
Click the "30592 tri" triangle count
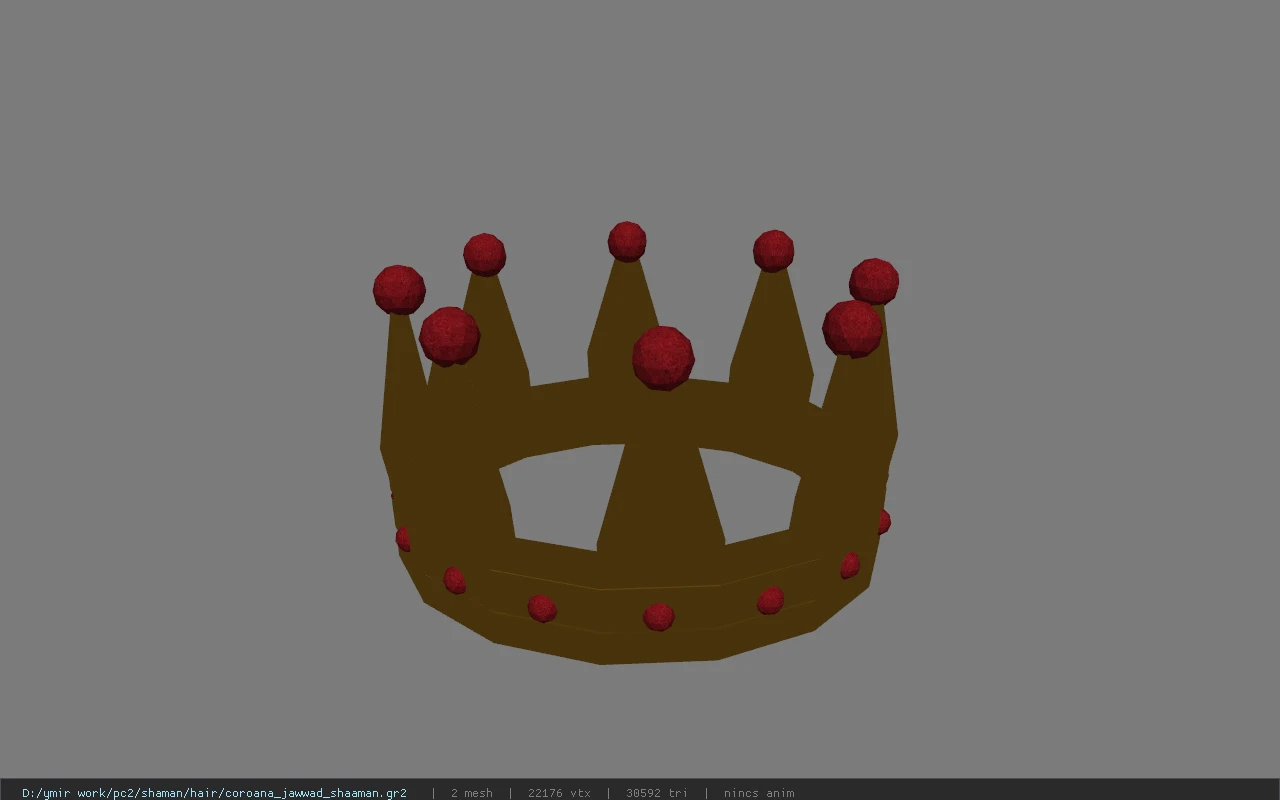coord(657,793)
